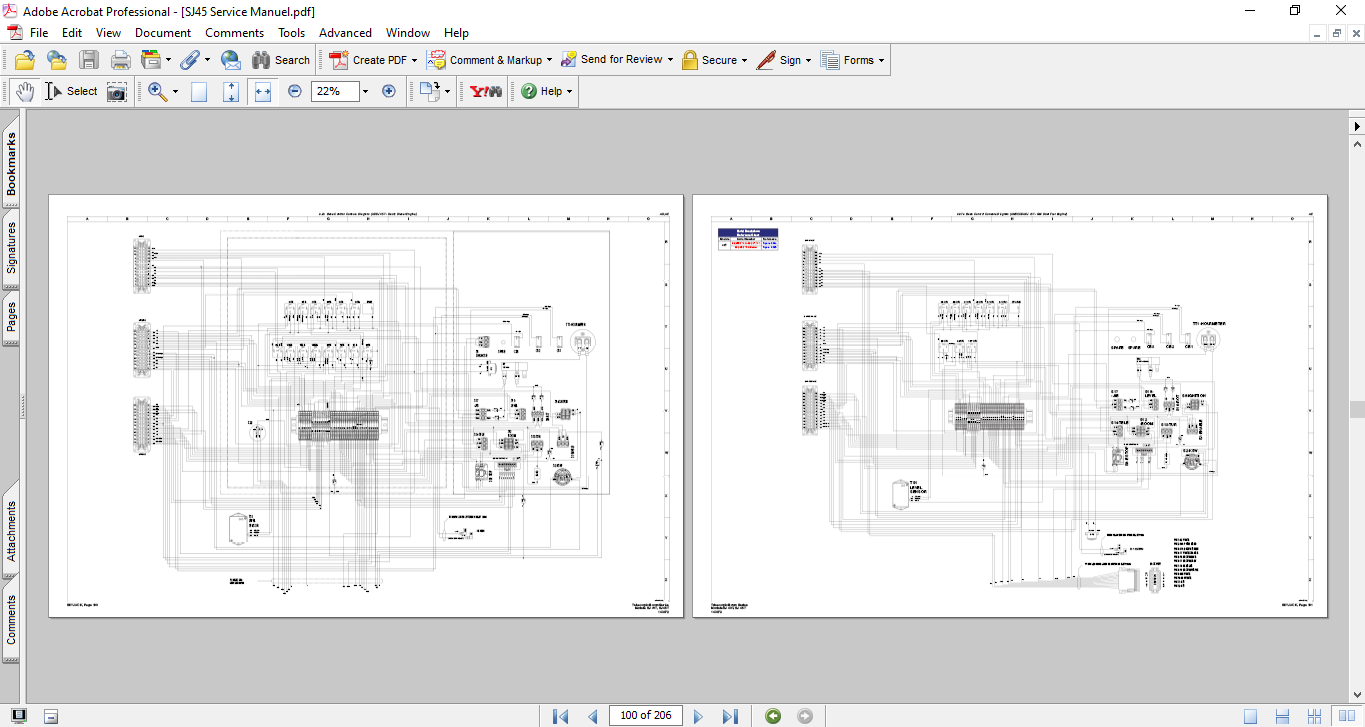Image resolution: width=1365 pixels, height=727 pixels.
Task: Click the Fit Width icon
Action: coord(263,92)
